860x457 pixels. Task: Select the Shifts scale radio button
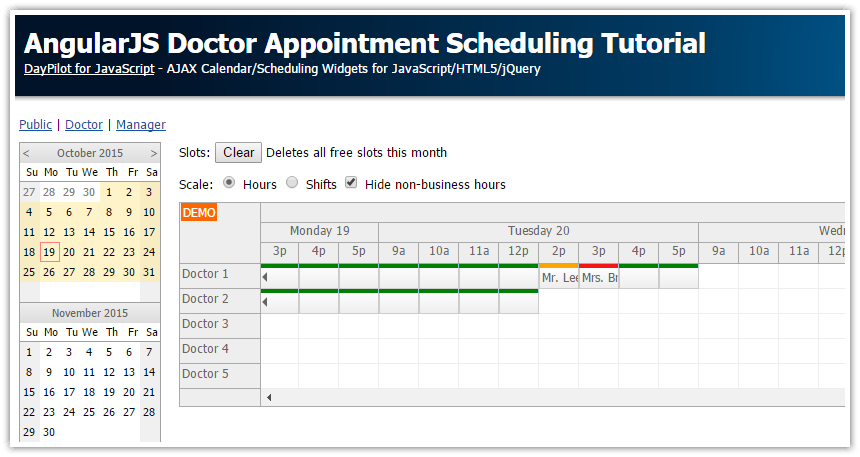tap(292, 183)
